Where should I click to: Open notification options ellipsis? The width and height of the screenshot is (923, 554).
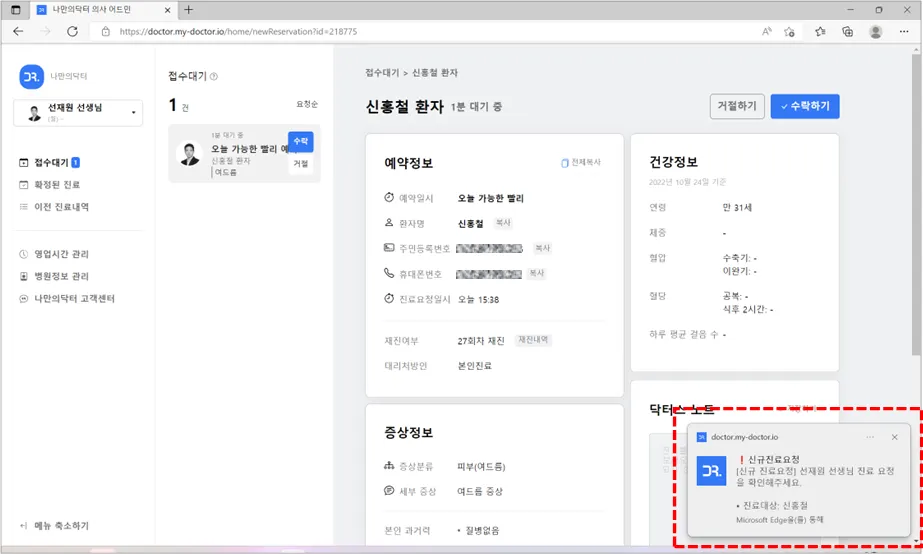pyautogui.click(x=870, y=437)
